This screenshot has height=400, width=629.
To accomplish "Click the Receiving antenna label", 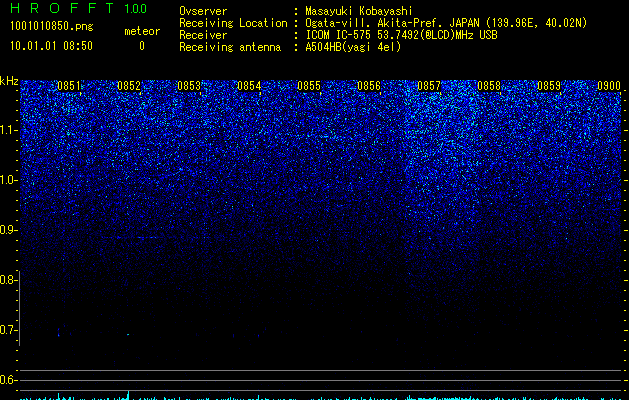I will 230,47.
